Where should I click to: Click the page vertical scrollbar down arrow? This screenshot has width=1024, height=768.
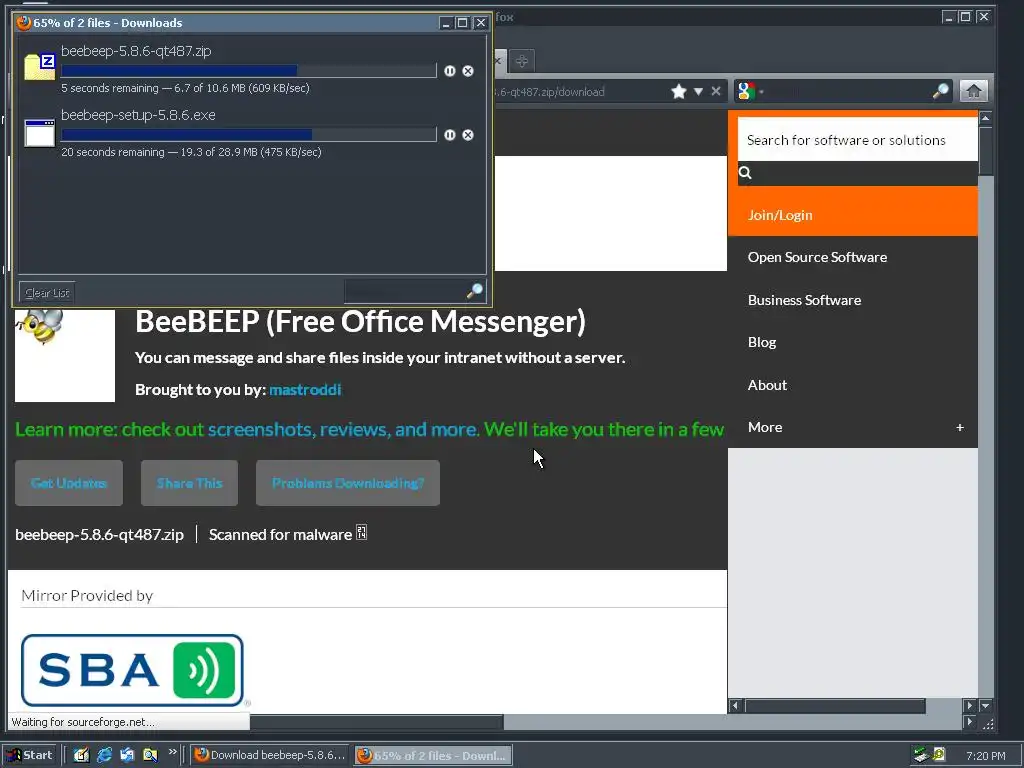(985, 705)
